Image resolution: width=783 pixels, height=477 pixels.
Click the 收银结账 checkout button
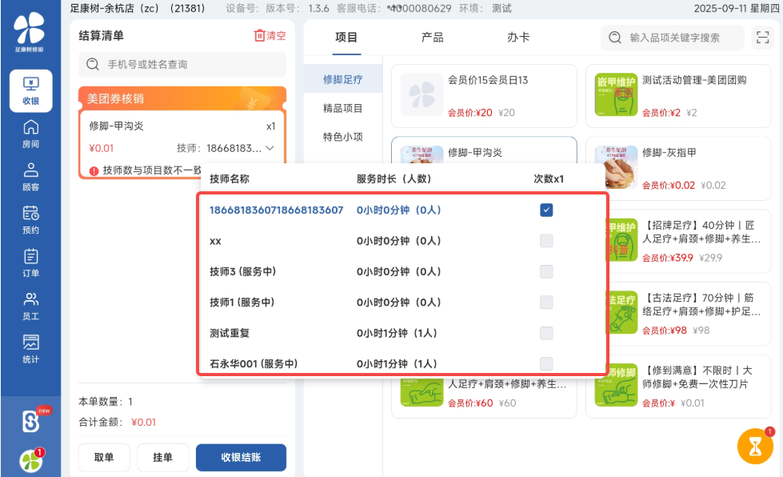[x=241, y=457]
